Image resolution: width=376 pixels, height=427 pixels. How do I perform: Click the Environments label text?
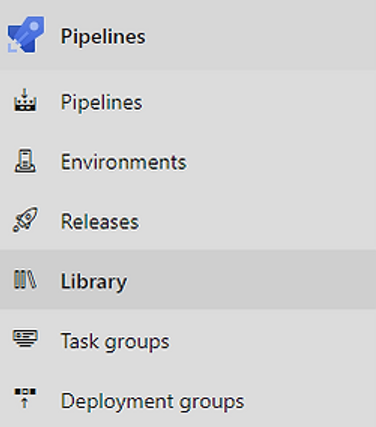(124, 162)
